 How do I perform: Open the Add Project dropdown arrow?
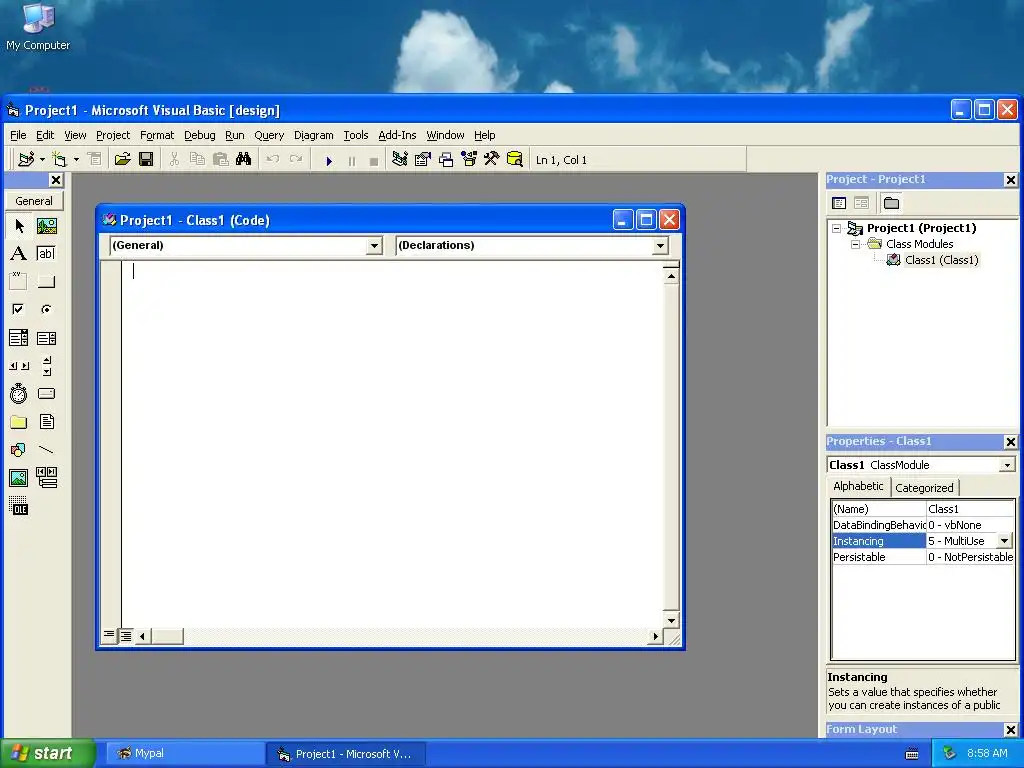pyautogui.click(x=42, y=159)
